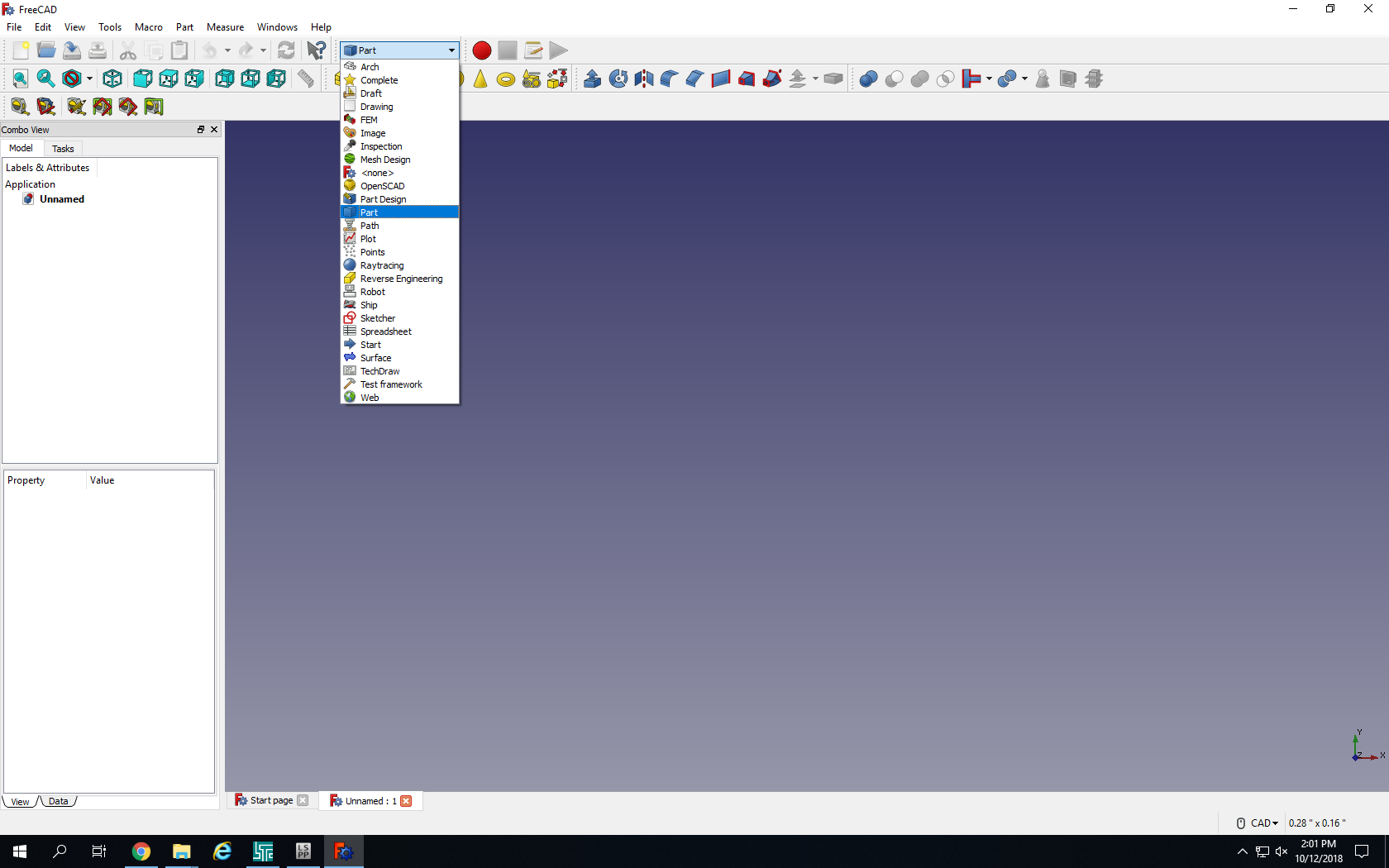The width and height of the screenshot is (1389, 868).
Task: Click the red macro record button
Action: coord(481,50)
